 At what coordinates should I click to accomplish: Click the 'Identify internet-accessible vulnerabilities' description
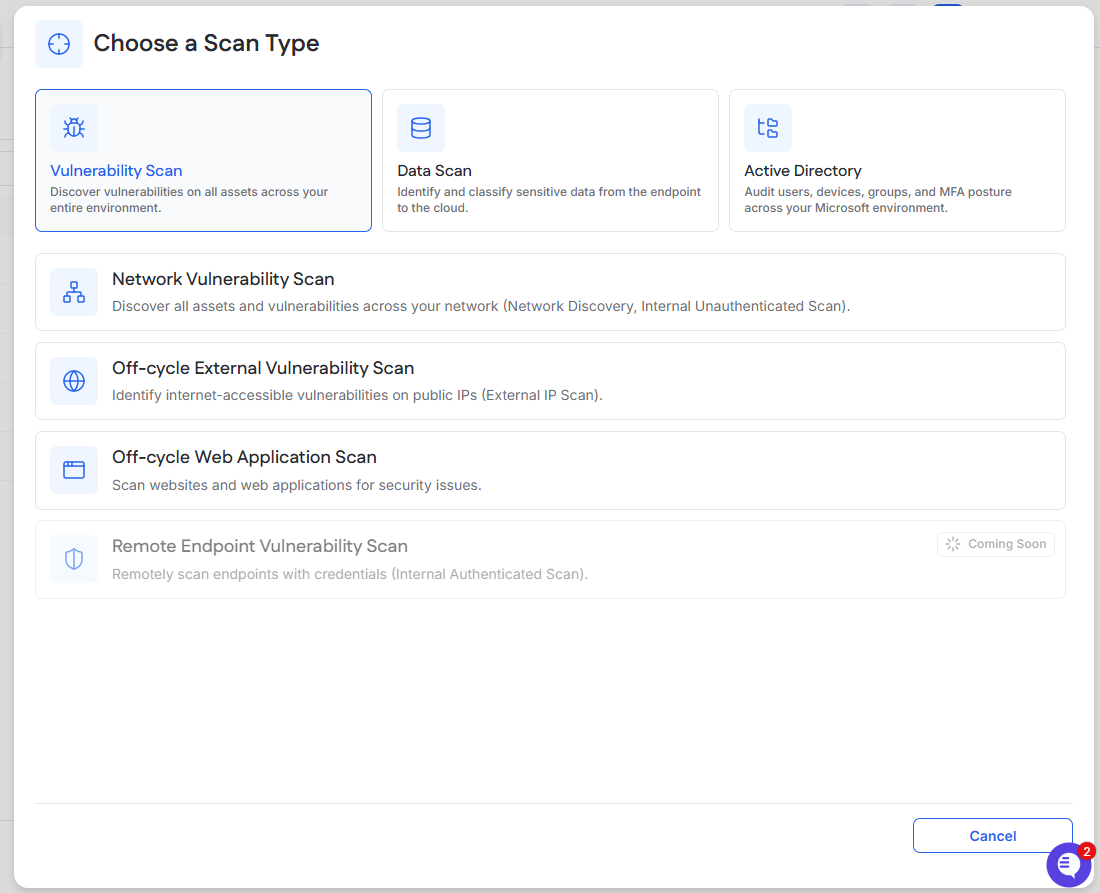click(357, 396)
